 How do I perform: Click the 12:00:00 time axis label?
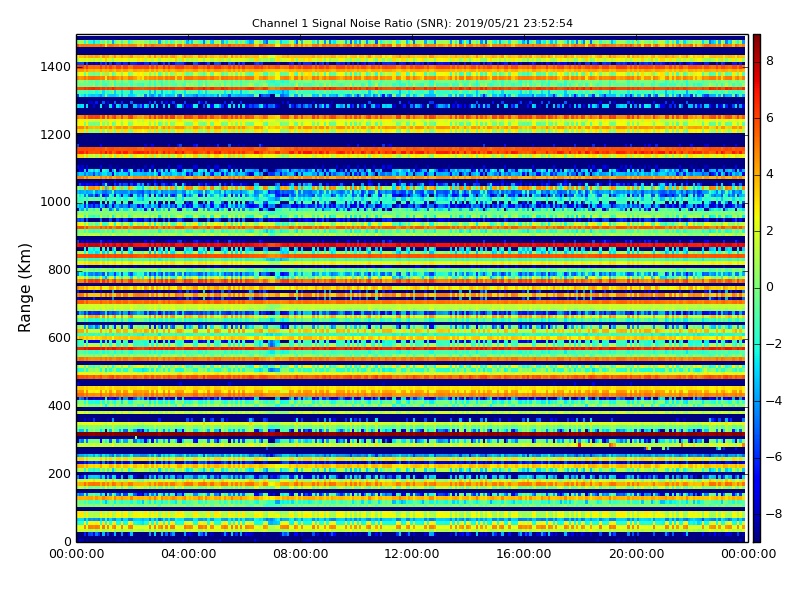coord(412,554)
